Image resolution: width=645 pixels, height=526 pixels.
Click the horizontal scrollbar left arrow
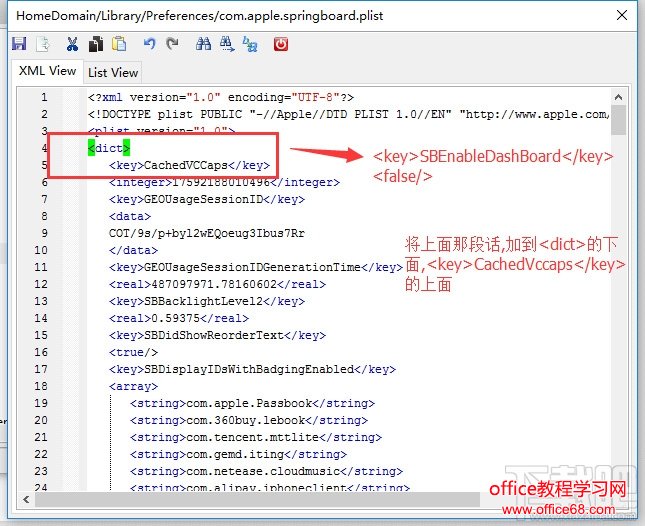26,500
